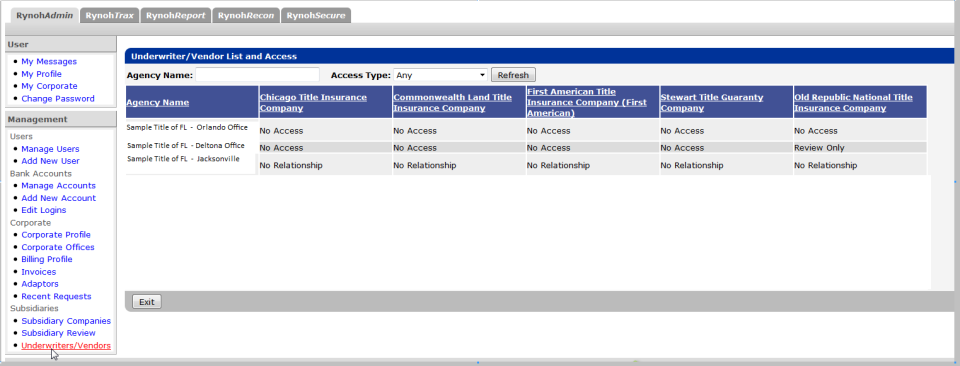Open Manage Accounts page
The width and height of the screenshot is (960, 366).
click(x=59, y=185)
